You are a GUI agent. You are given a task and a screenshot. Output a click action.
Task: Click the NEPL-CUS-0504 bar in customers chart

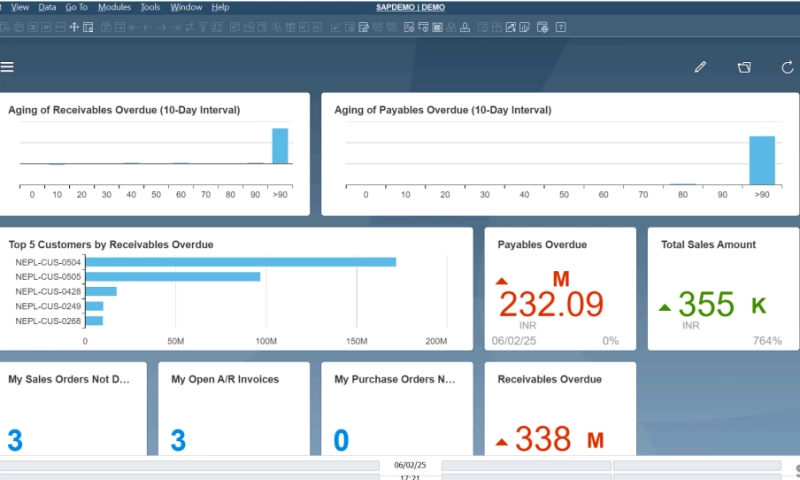[x=240, y=262]
